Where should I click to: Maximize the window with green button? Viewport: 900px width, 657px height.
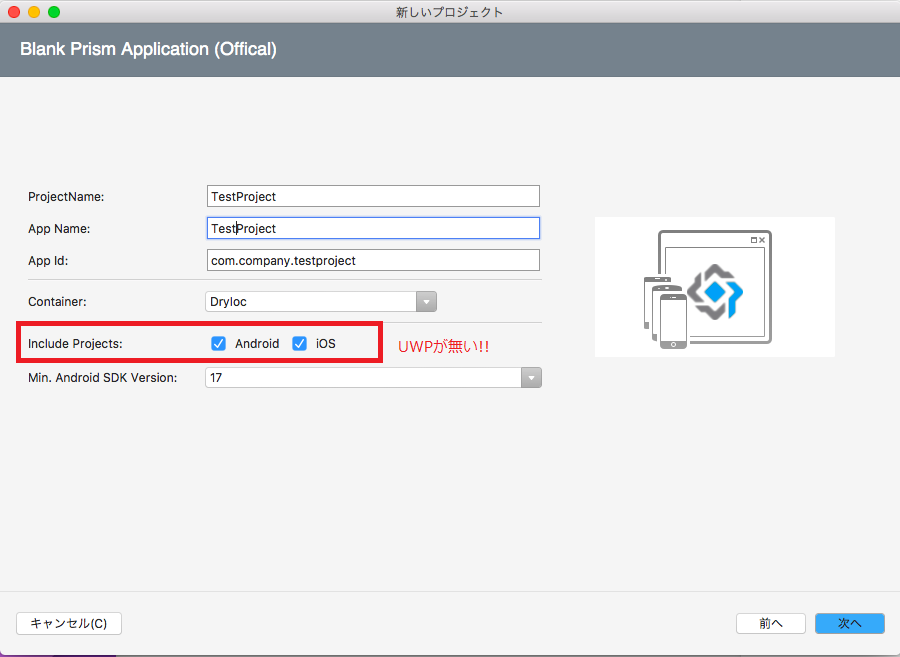(54, 12)
